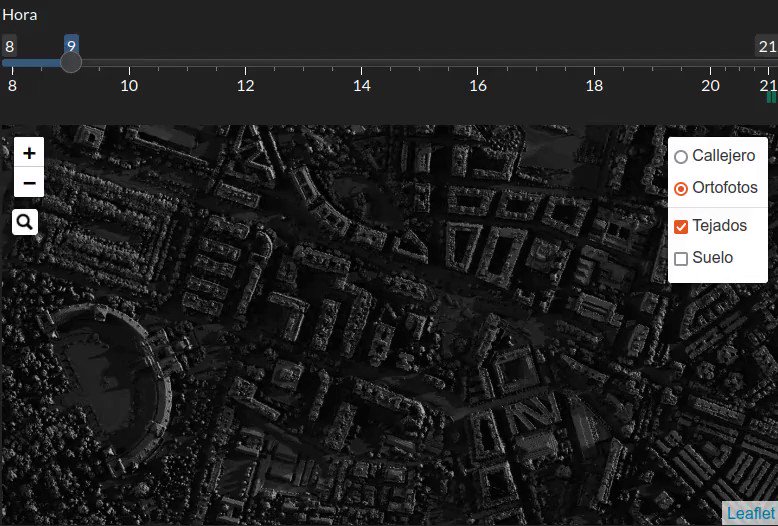Click the 20 tick label on slider
778x526 pixels.
(710, 86)
